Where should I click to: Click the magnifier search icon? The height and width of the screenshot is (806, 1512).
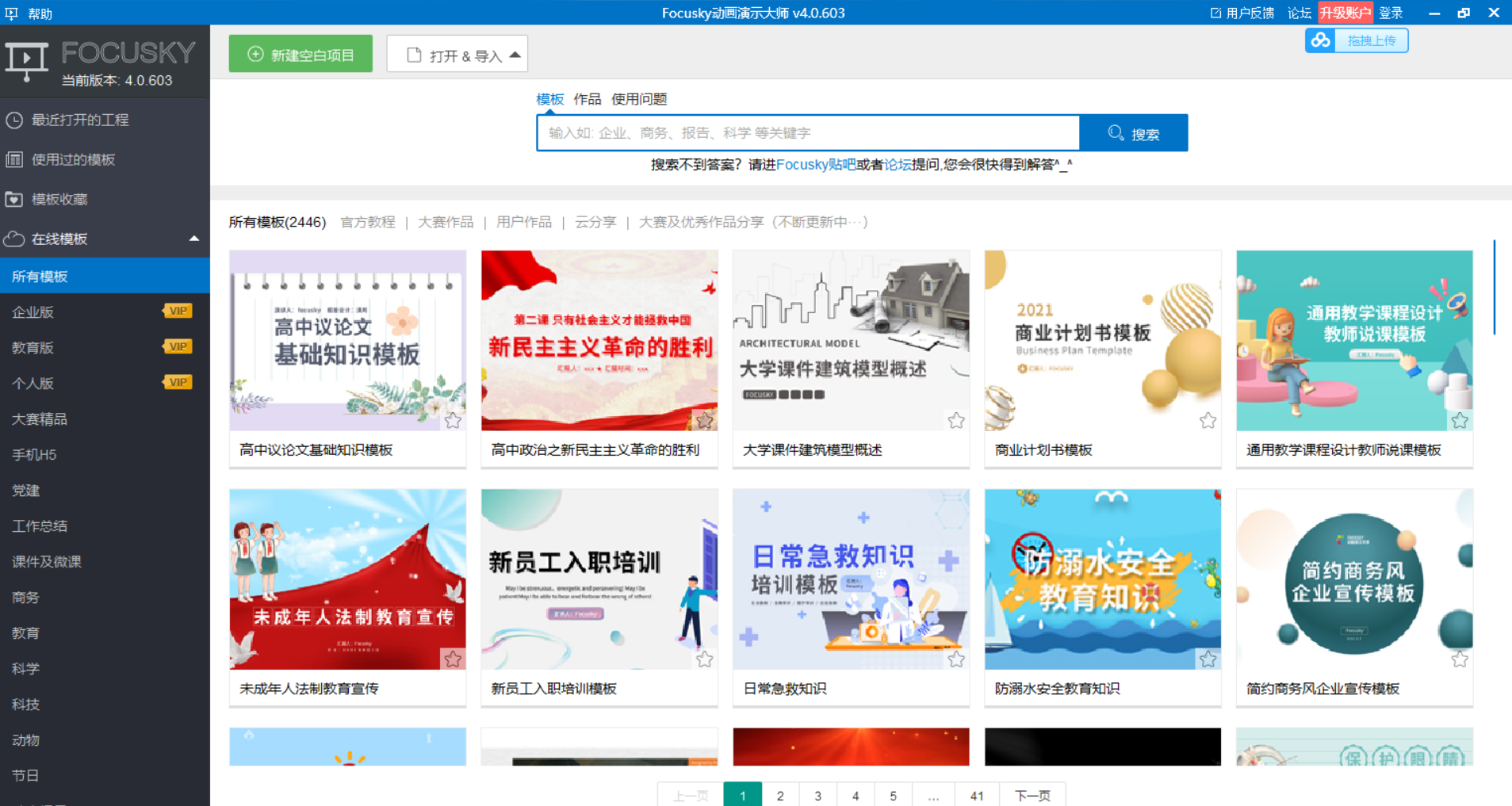1116,132
